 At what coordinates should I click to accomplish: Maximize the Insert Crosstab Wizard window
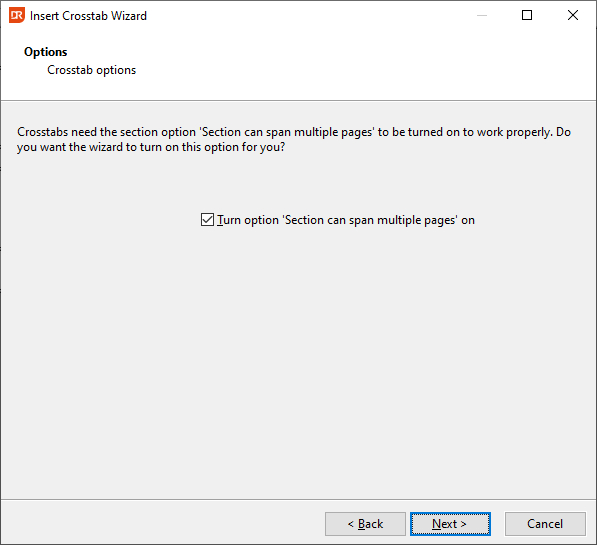tap(527, 15)
